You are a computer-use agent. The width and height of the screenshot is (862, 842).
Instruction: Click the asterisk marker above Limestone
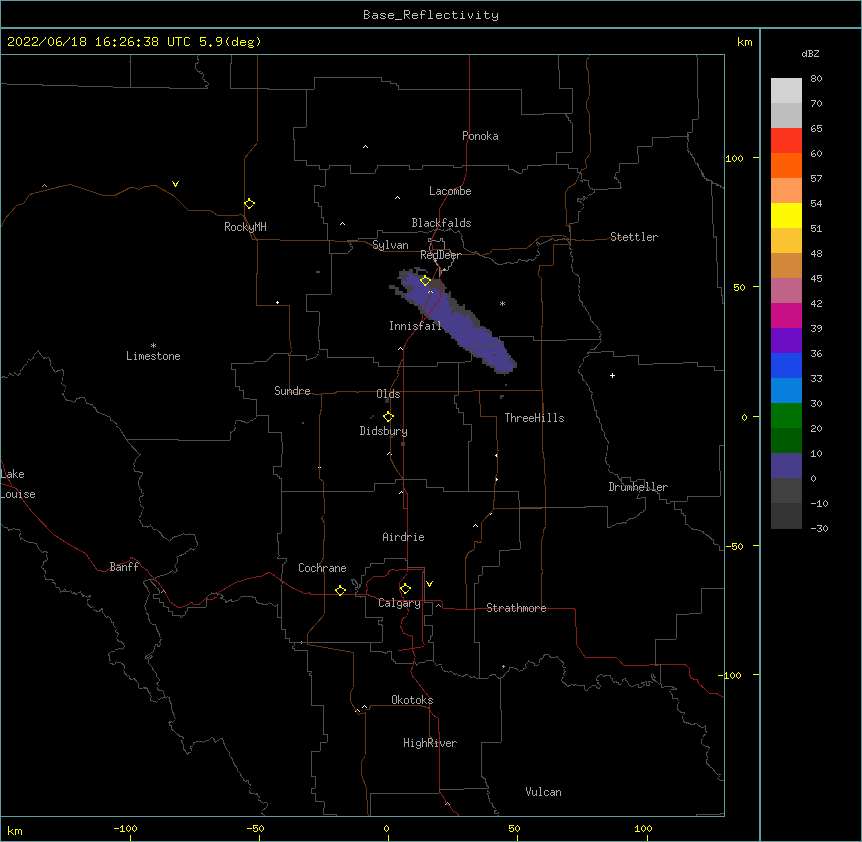(x=153, y=345)
